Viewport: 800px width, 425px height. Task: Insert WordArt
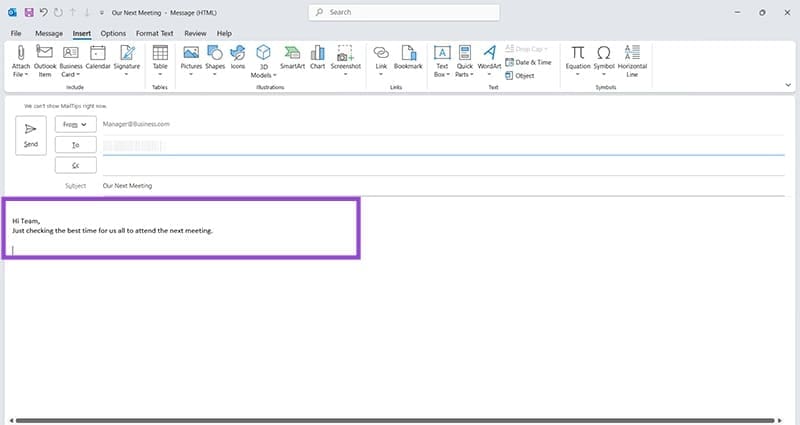click(489, 61)
